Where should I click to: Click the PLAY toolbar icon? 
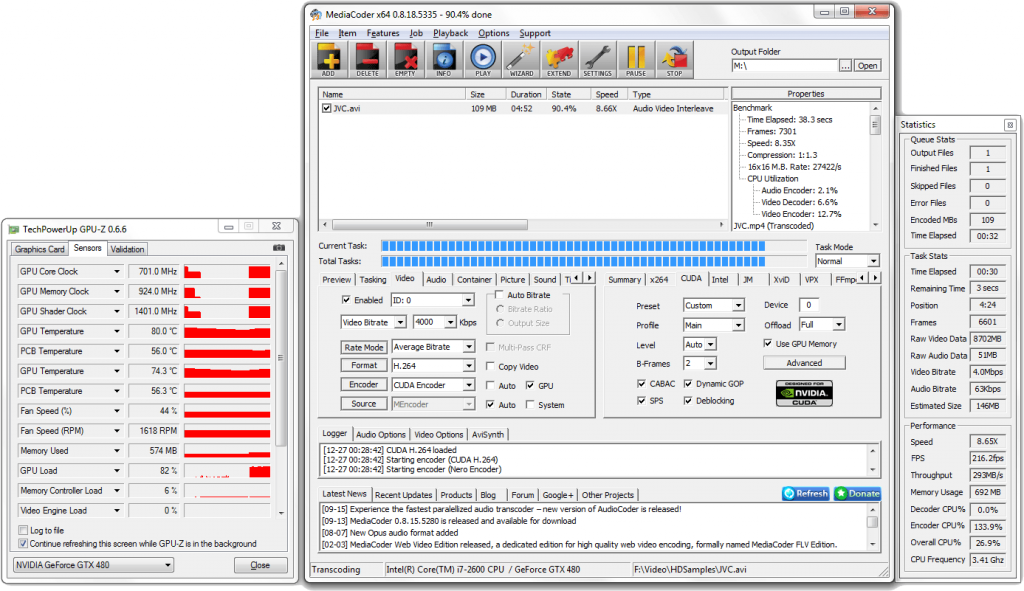tap(483, 60)
